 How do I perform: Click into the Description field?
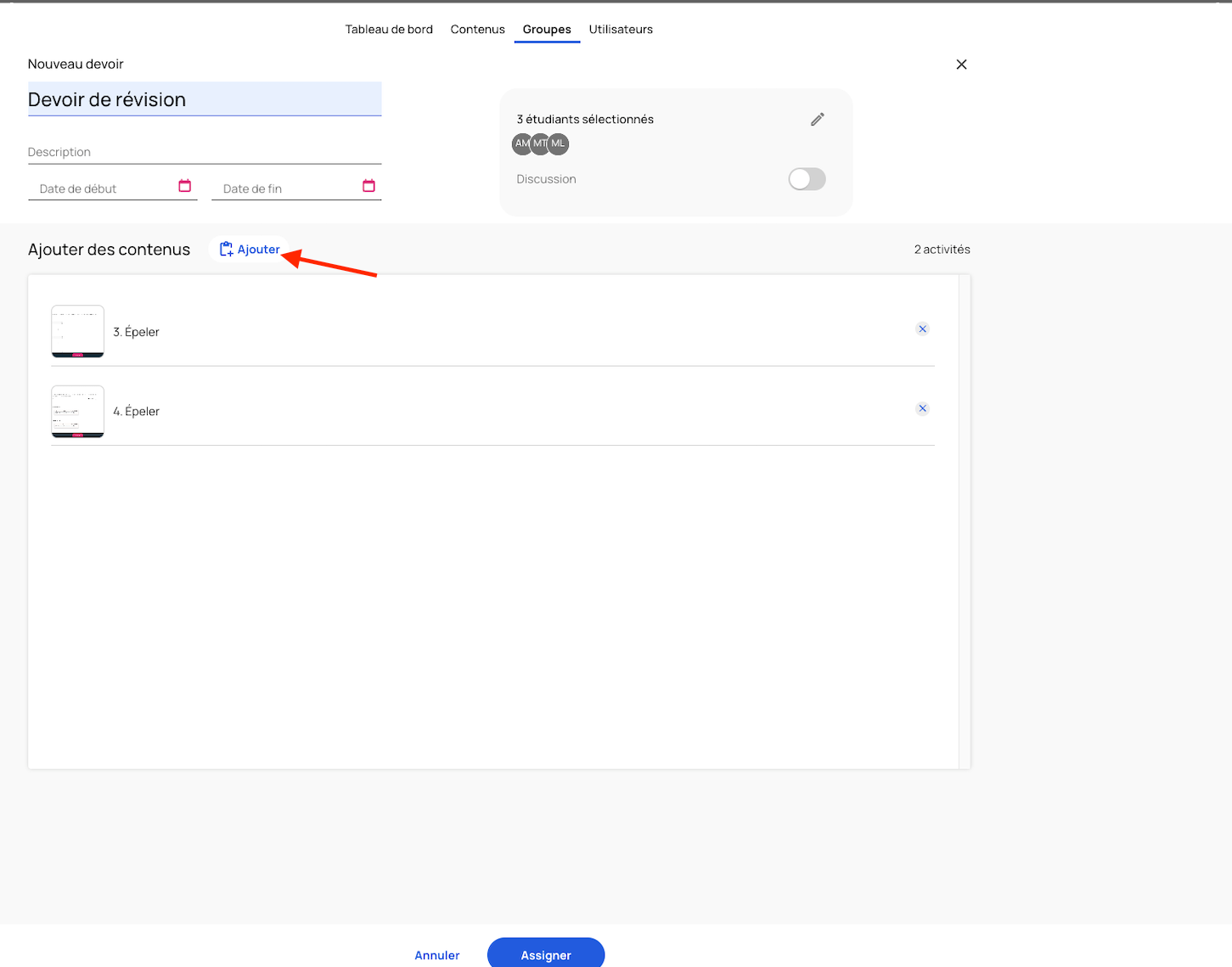pos(204,152)
